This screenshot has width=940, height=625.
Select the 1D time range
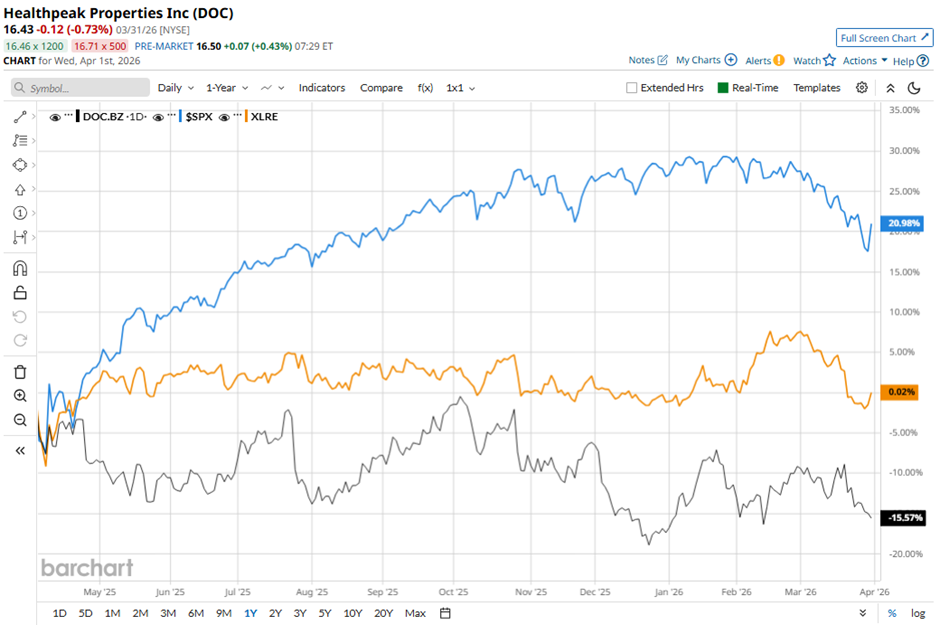click(x=59, y=613)
